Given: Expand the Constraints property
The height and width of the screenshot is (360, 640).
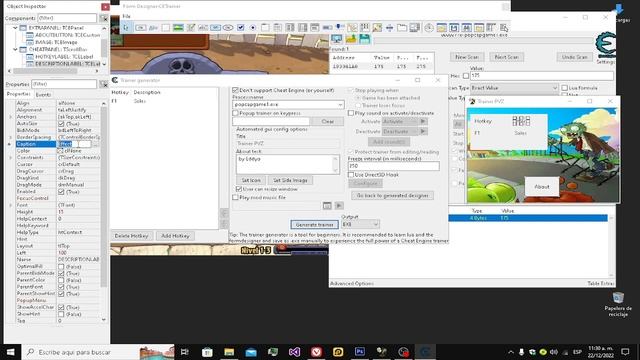Looking at the screenshot, I should [x=11, y=158].
